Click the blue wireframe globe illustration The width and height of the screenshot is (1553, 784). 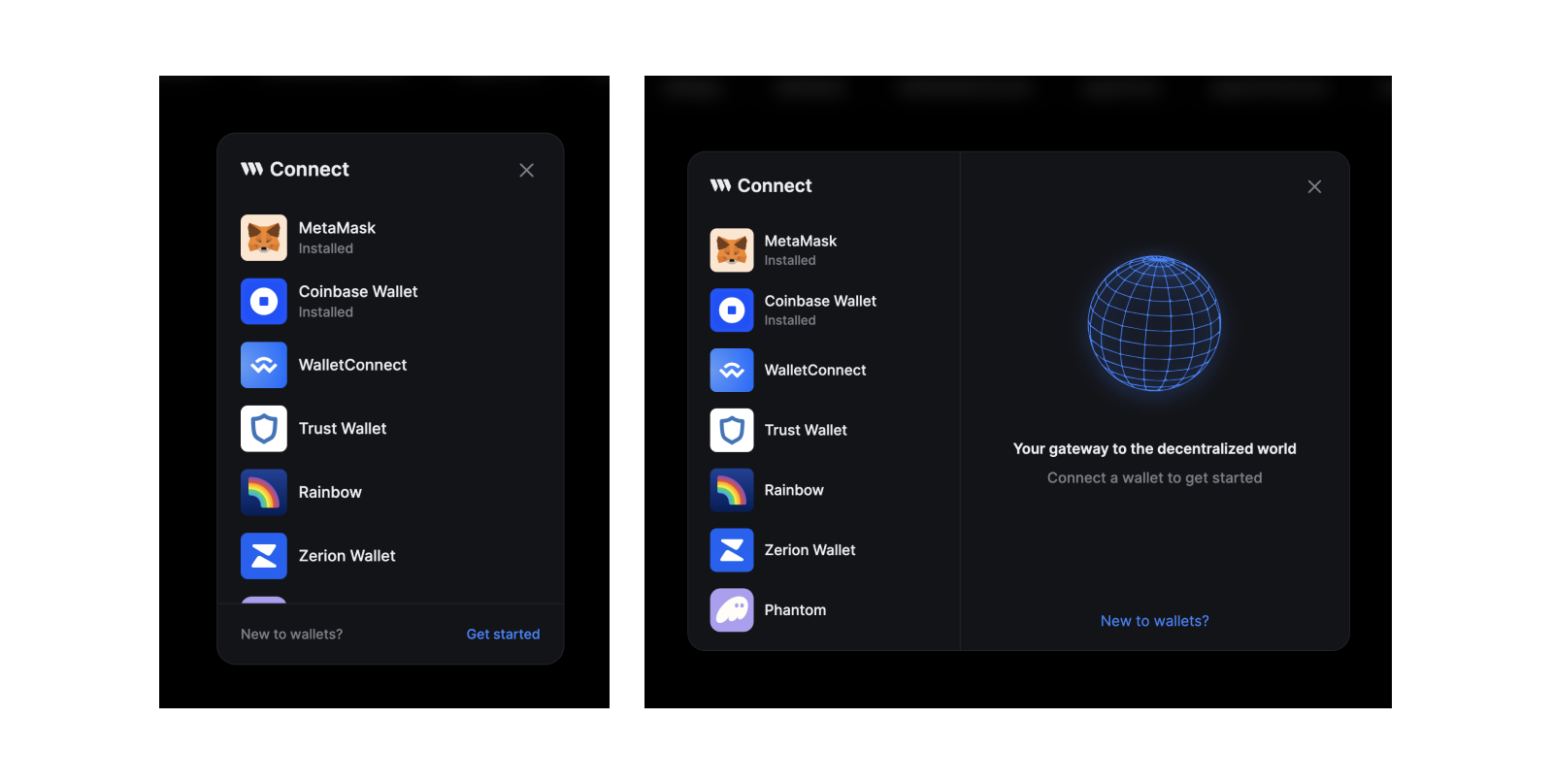[1155, 323]
